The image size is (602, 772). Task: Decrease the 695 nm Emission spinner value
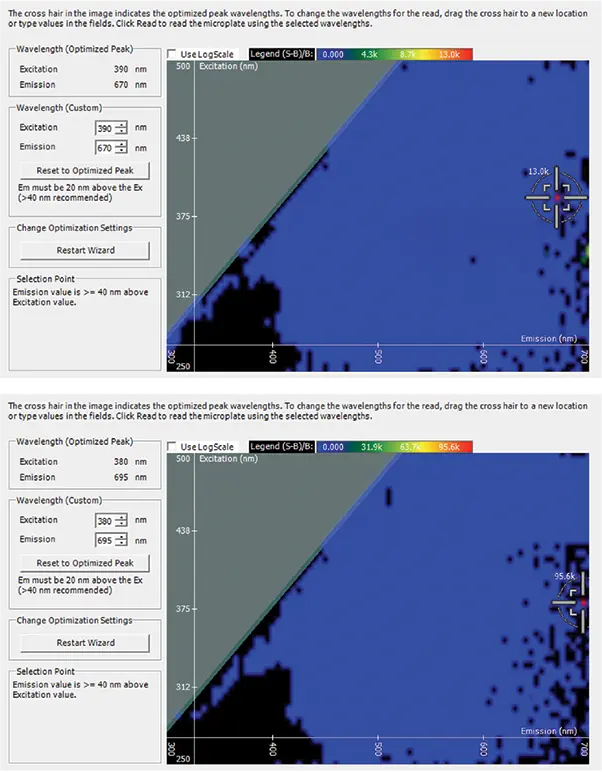(x=121, y=544)
